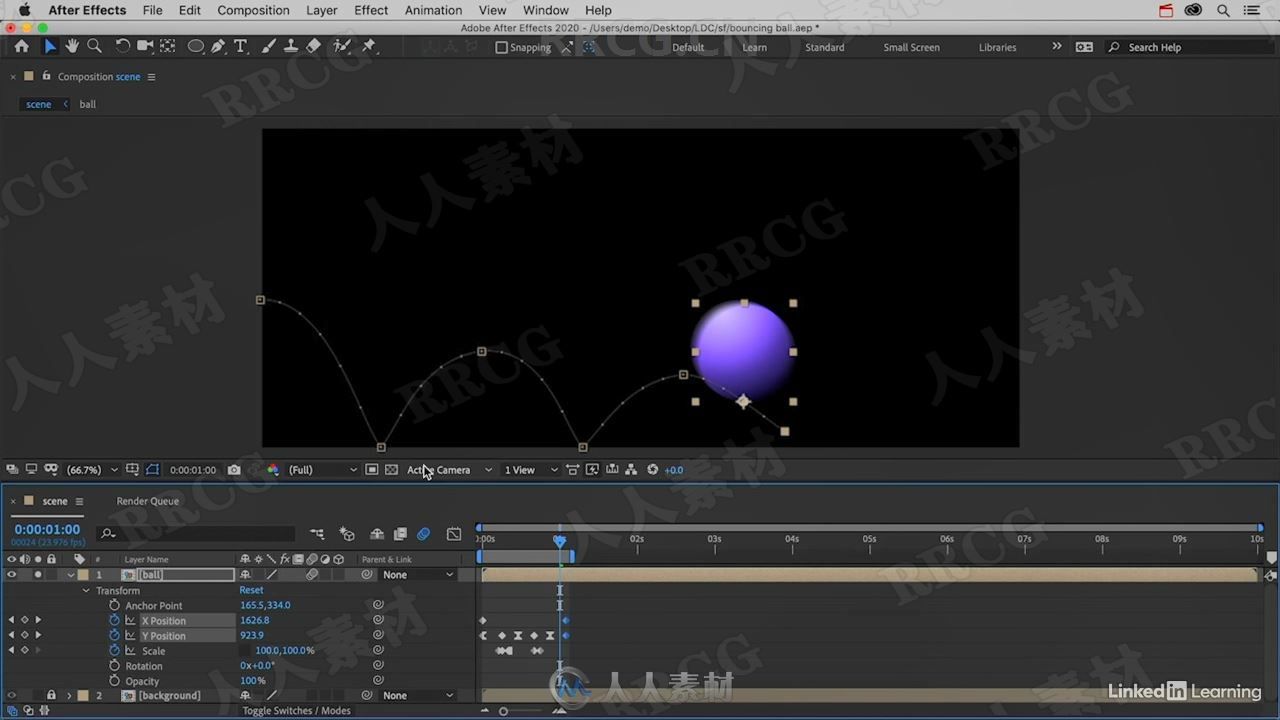The width and height of the screenshot is (1280, 720).
Task: Select the Puppet Pin tool
Action: pyautogui.click(x=369, y=46)
